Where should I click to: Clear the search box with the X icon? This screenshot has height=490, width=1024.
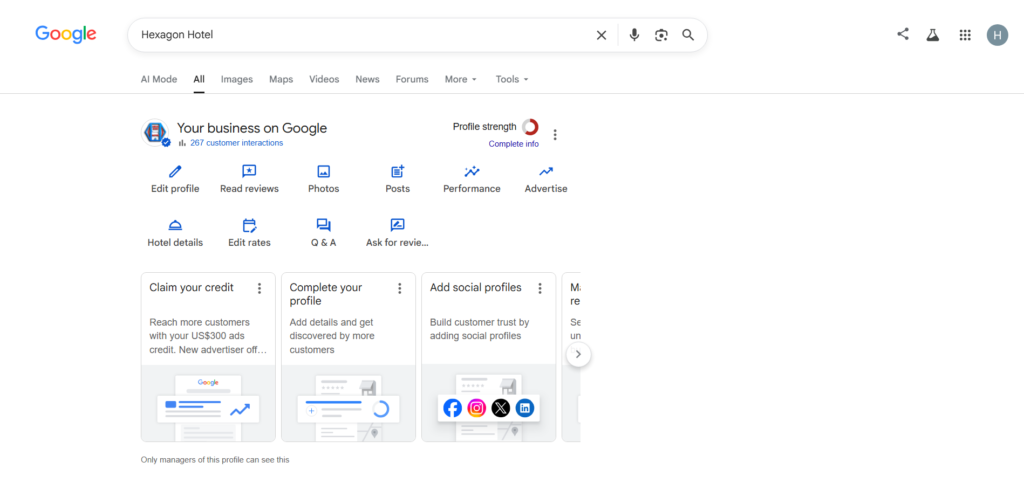[x=601, y=35]
